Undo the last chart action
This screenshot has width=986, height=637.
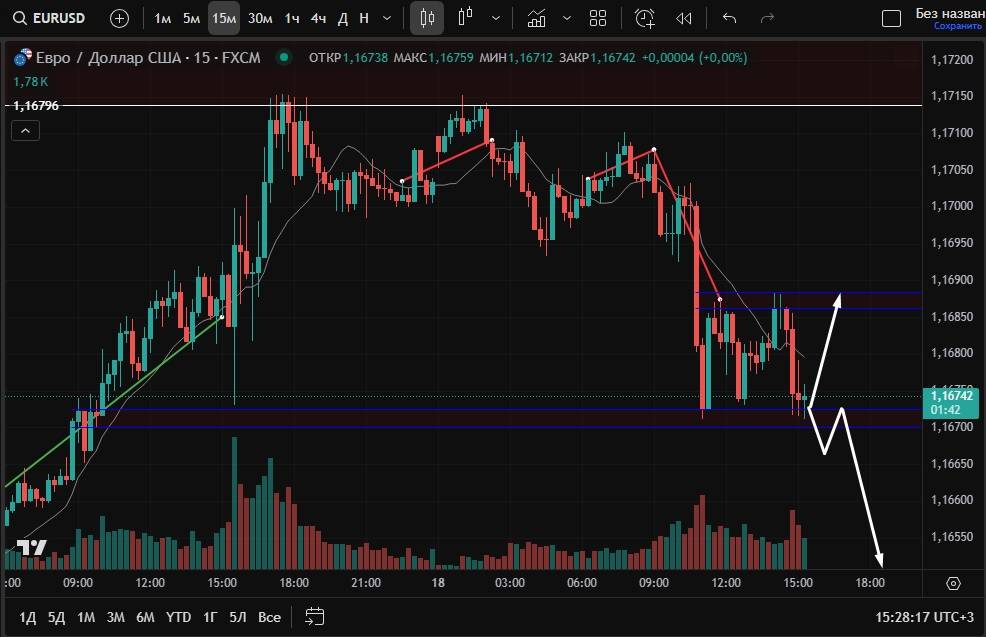tap(729, 18)
